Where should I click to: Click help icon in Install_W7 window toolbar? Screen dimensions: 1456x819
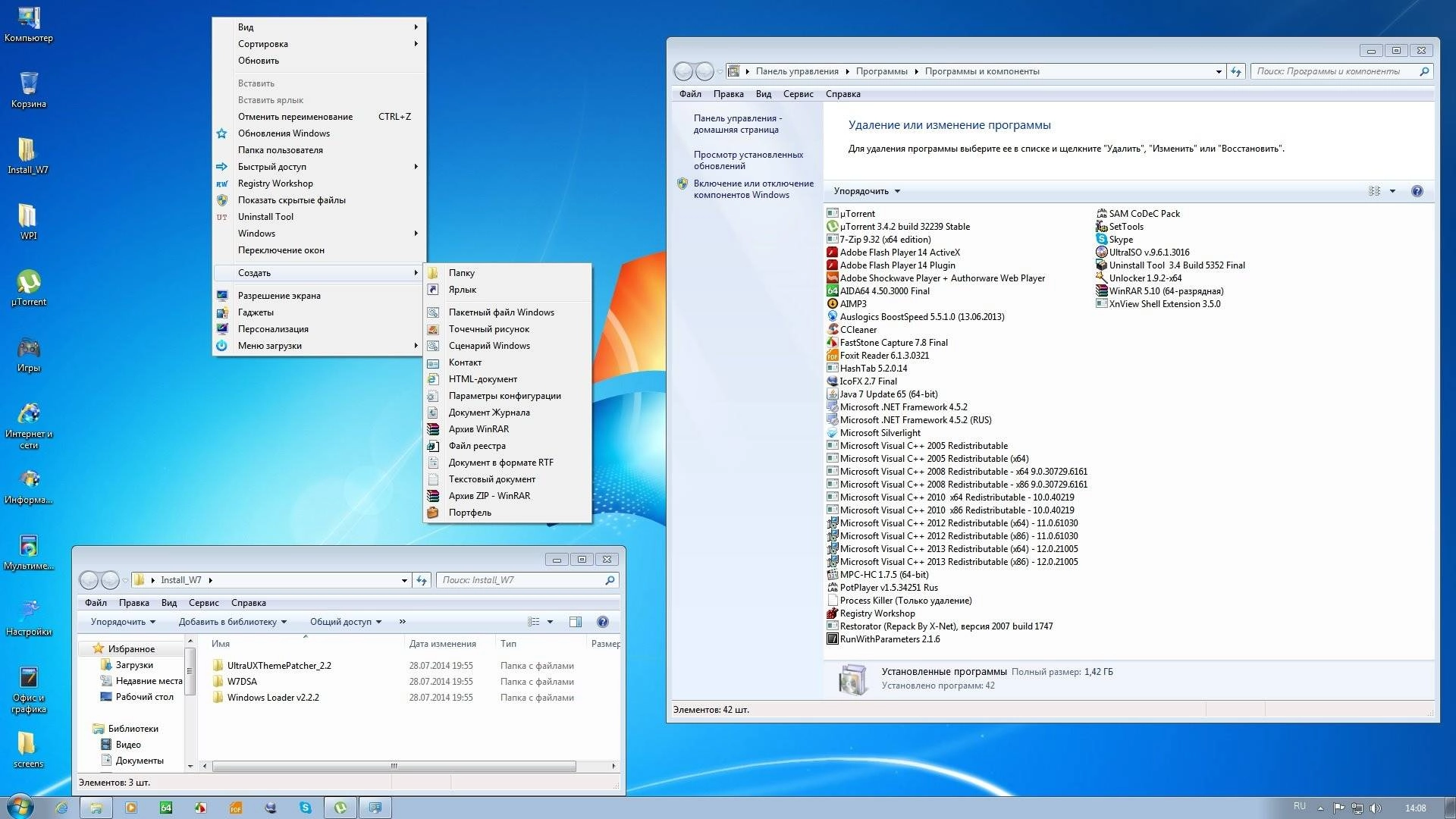coord(603,622)
